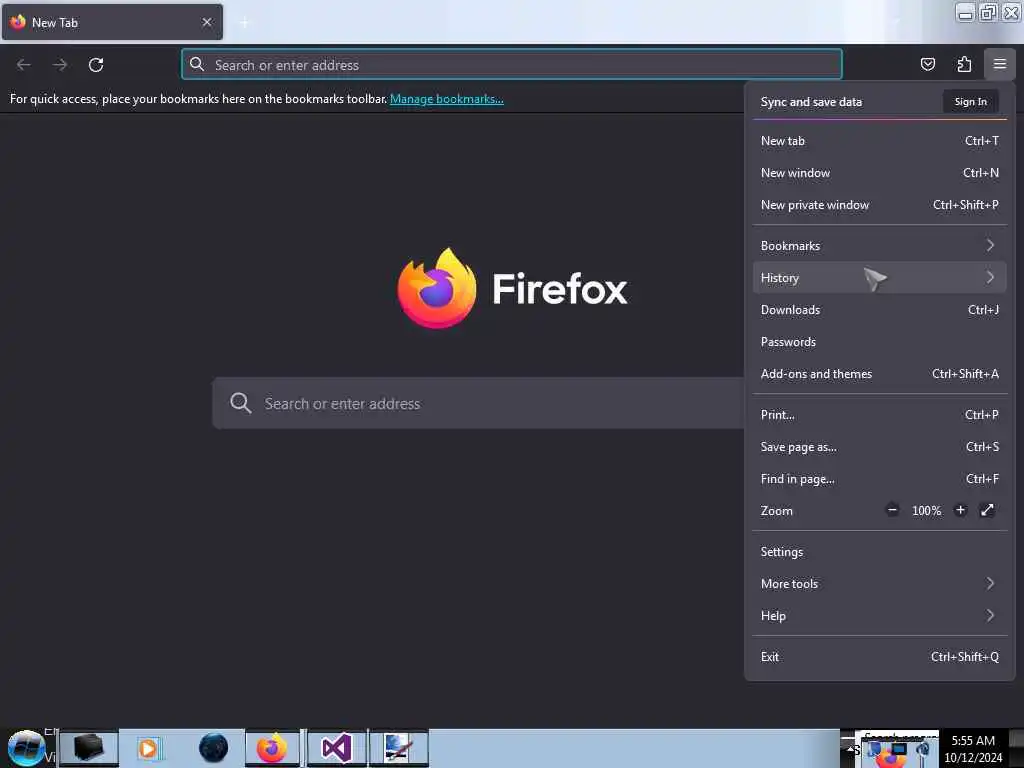The height and width of the screenshot is (768, 1024).
Task: Reload the current page
Action: click(96, 65)
